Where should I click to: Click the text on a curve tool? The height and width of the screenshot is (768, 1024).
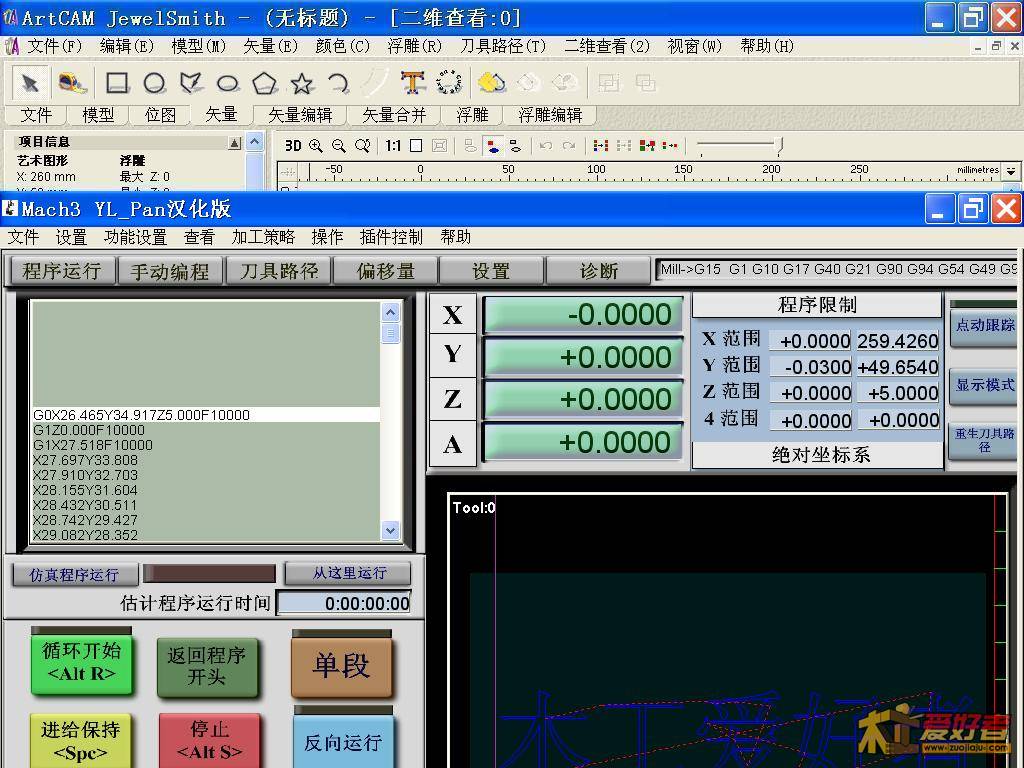tap(449, 83)
